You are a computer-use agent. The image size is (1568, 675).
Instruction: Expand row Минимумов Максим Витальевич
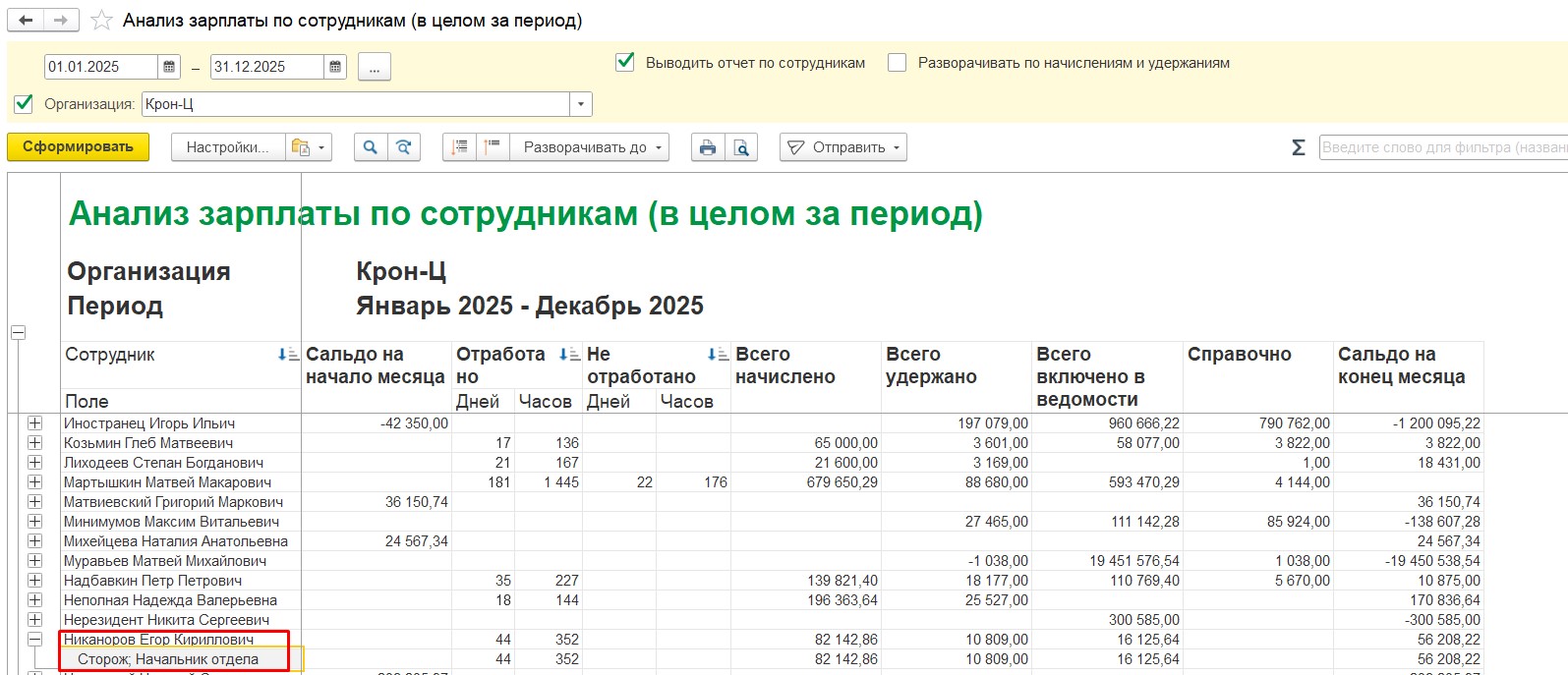click(x=35, y=522)
